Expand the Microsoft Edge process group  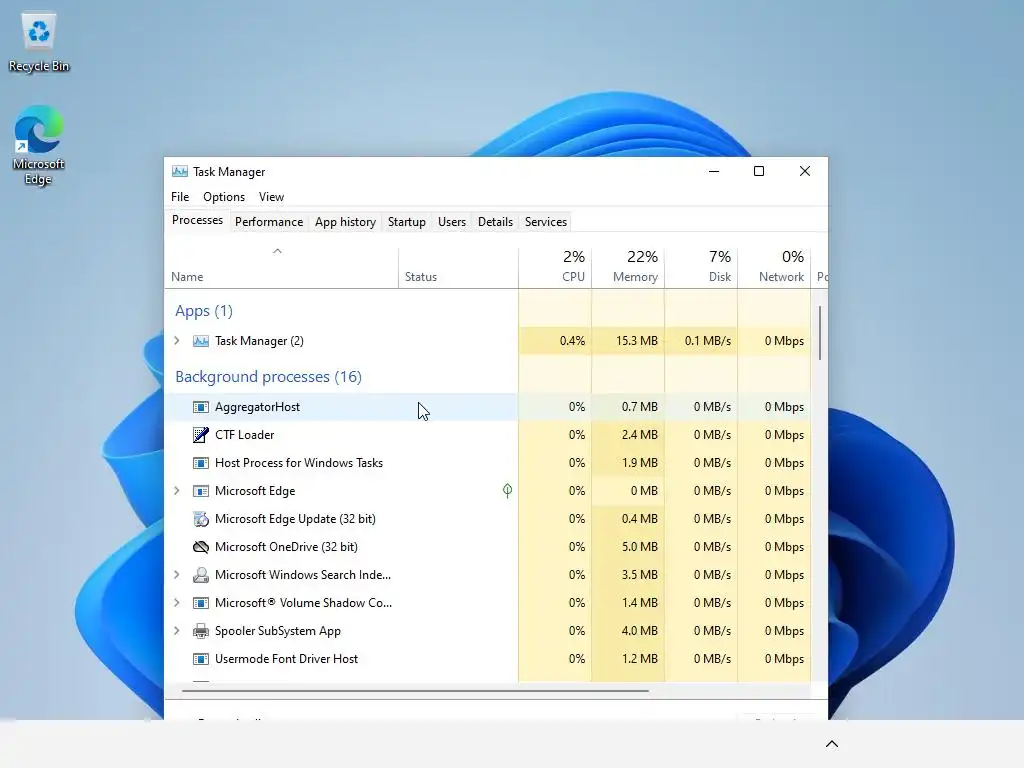(x=176, y=491)
